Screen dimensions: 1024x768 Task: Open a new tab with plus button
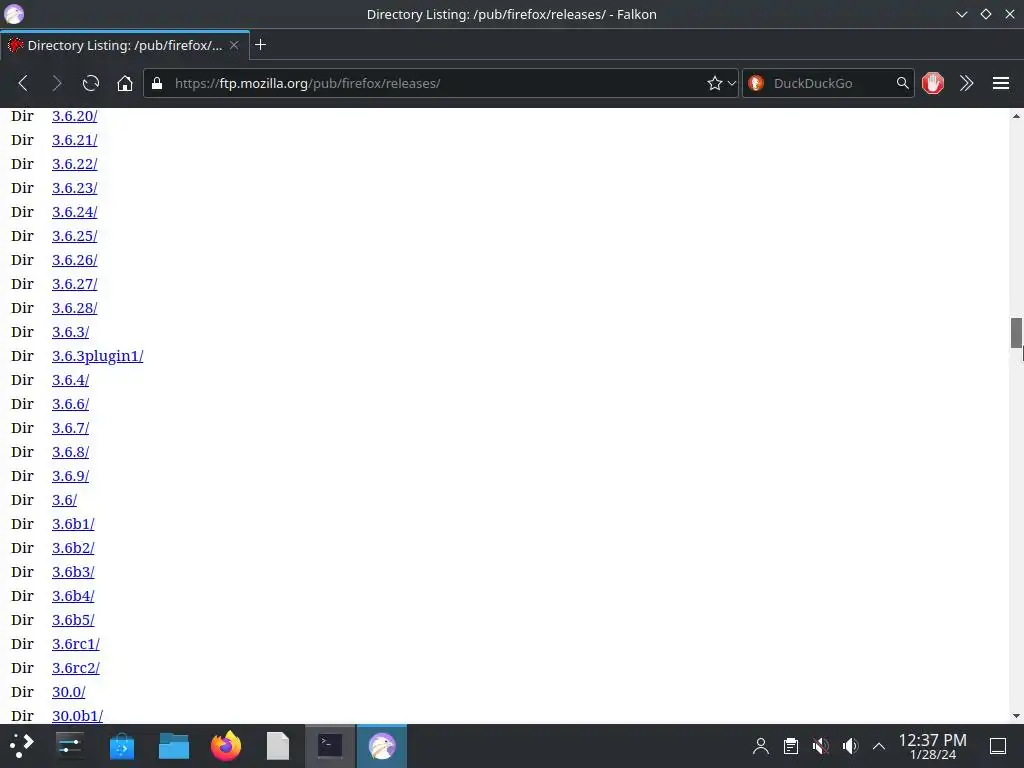point(261,44)
